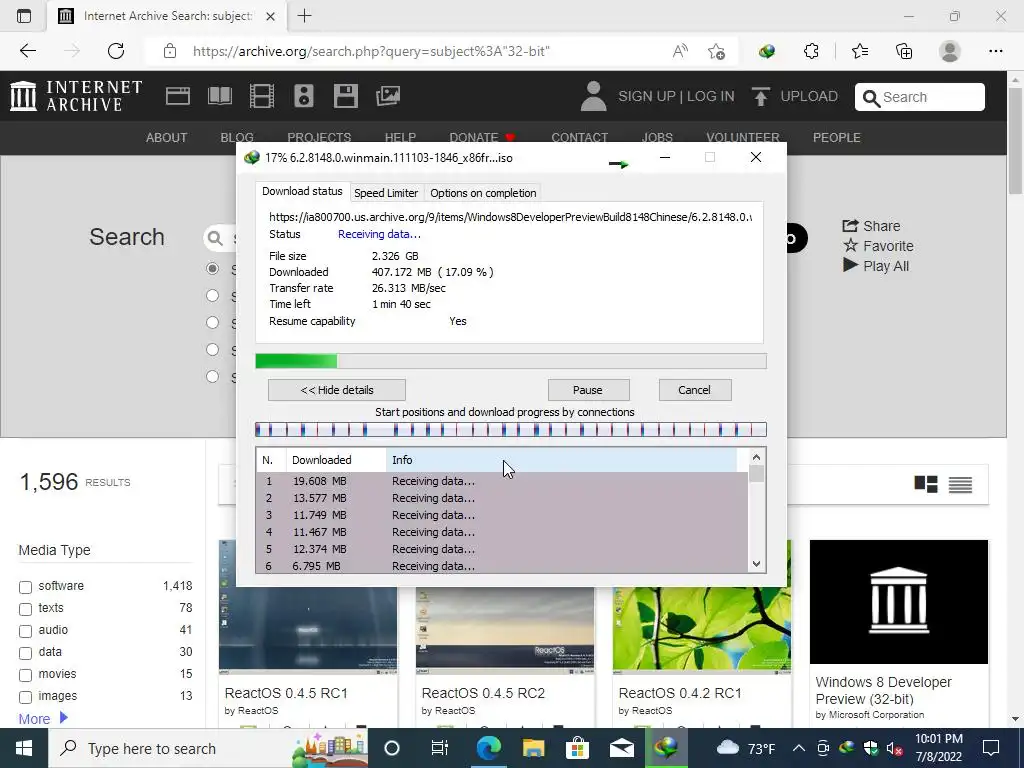Image resolution: width=1024 pixels, height=768 pixels.
Task: Click Favorite link on search page
Action: (878, 246)
